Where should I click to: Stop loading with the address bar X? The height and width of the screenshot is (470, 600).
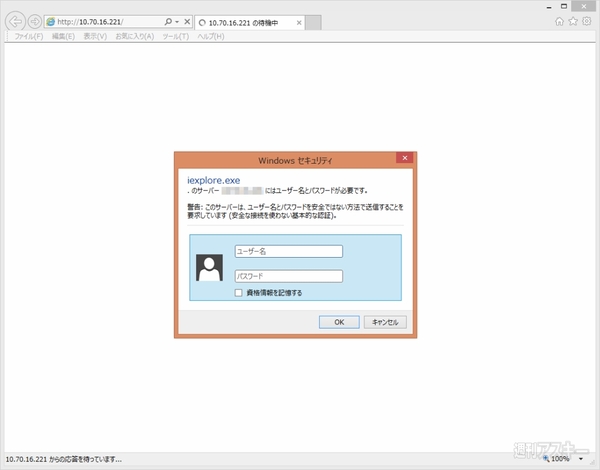187,21
